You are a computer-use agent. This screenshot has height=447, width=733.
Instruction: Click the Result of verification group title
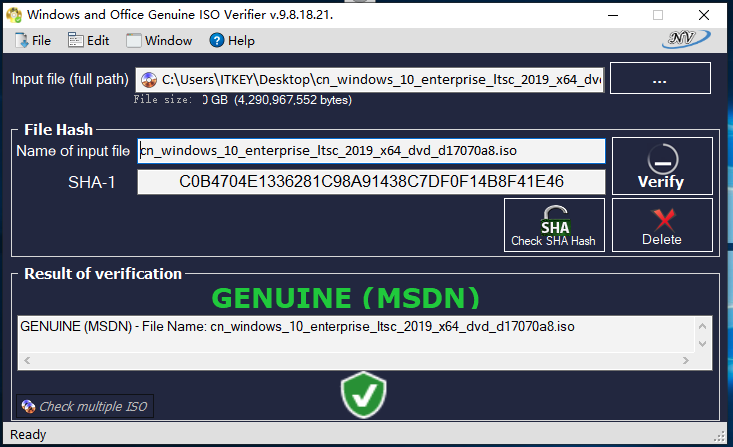[x=103, y=274]
